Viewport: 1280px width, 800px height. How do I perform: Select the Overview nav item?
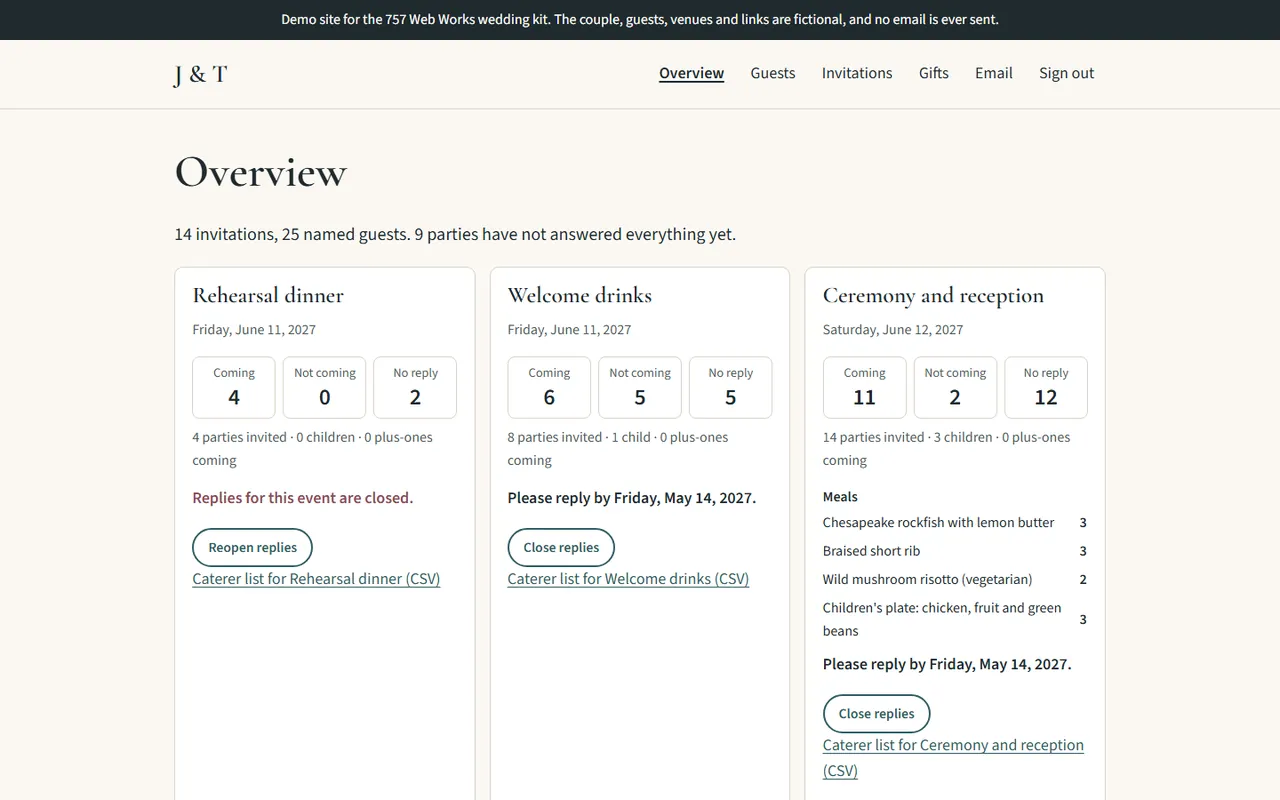tap(691, 73)
